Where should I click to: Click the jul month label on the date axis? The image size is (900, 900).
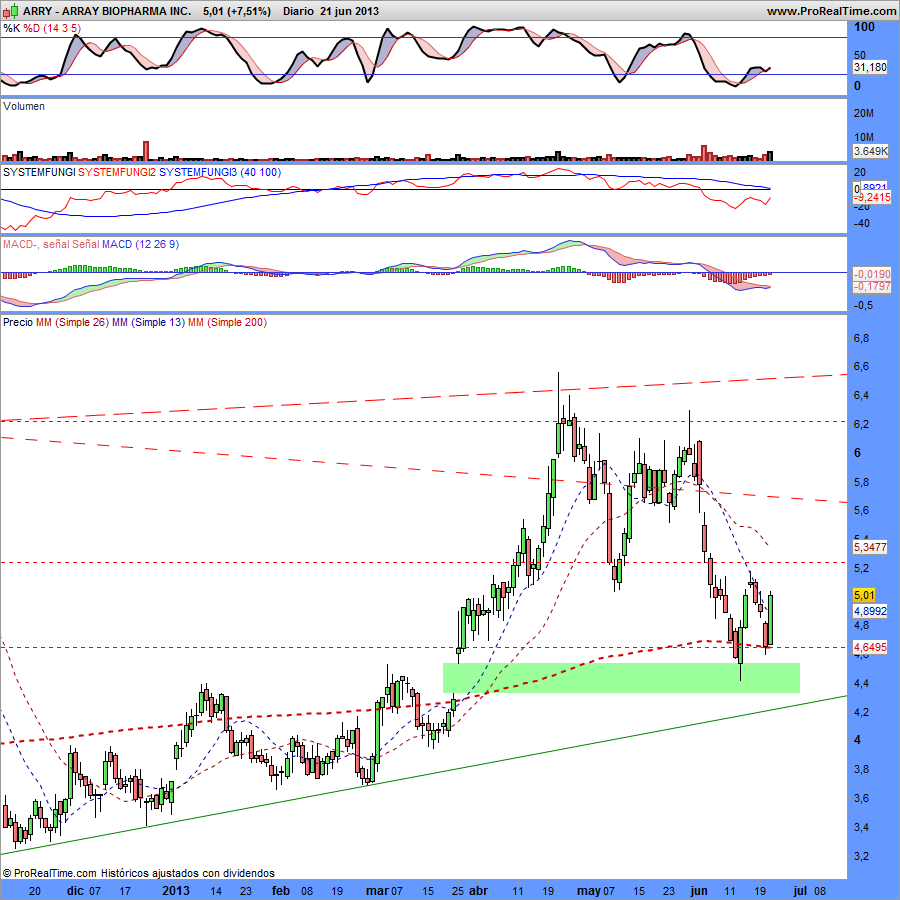(x=800, y=891)
